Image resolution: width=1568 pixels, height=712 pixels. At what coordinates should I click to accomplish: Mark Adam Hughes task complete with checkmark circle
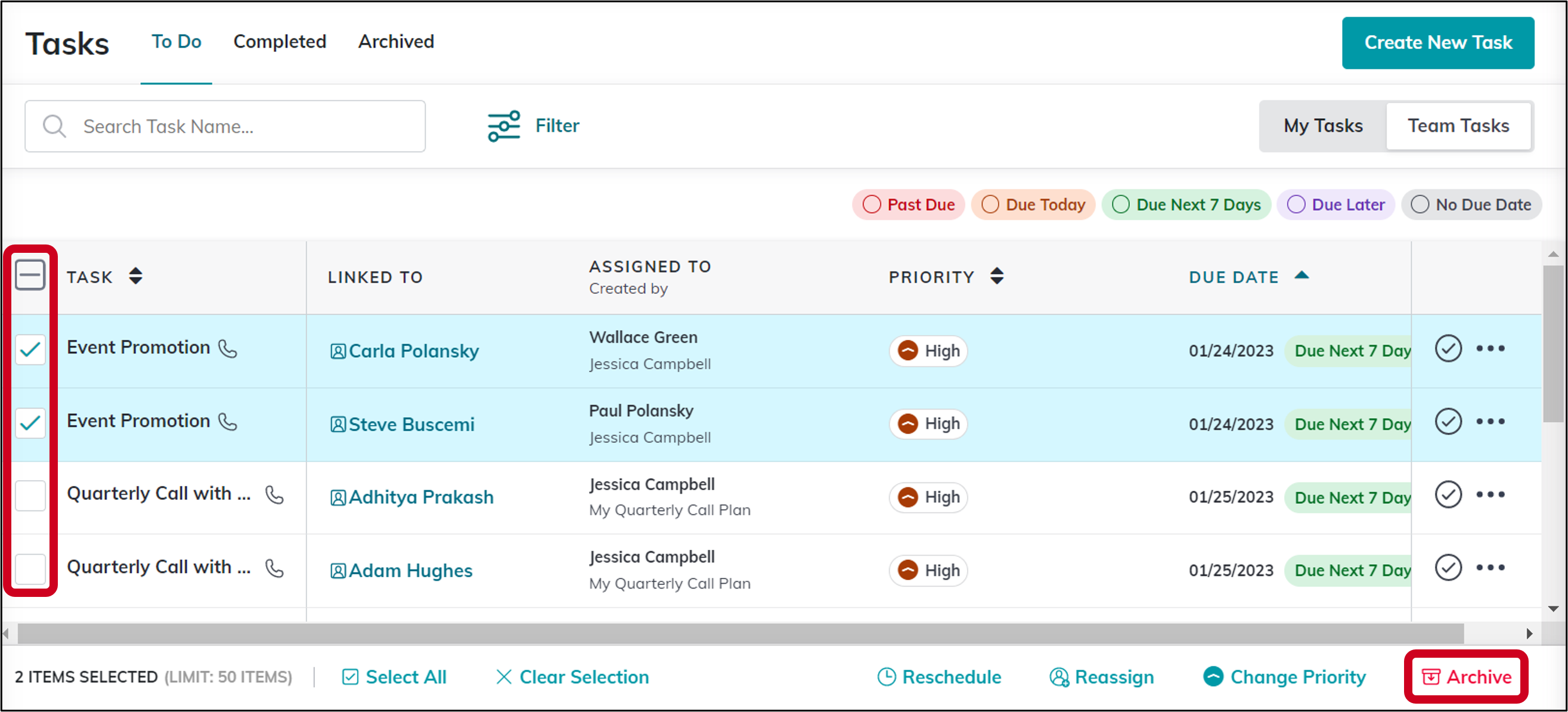tap(1448, 568)
